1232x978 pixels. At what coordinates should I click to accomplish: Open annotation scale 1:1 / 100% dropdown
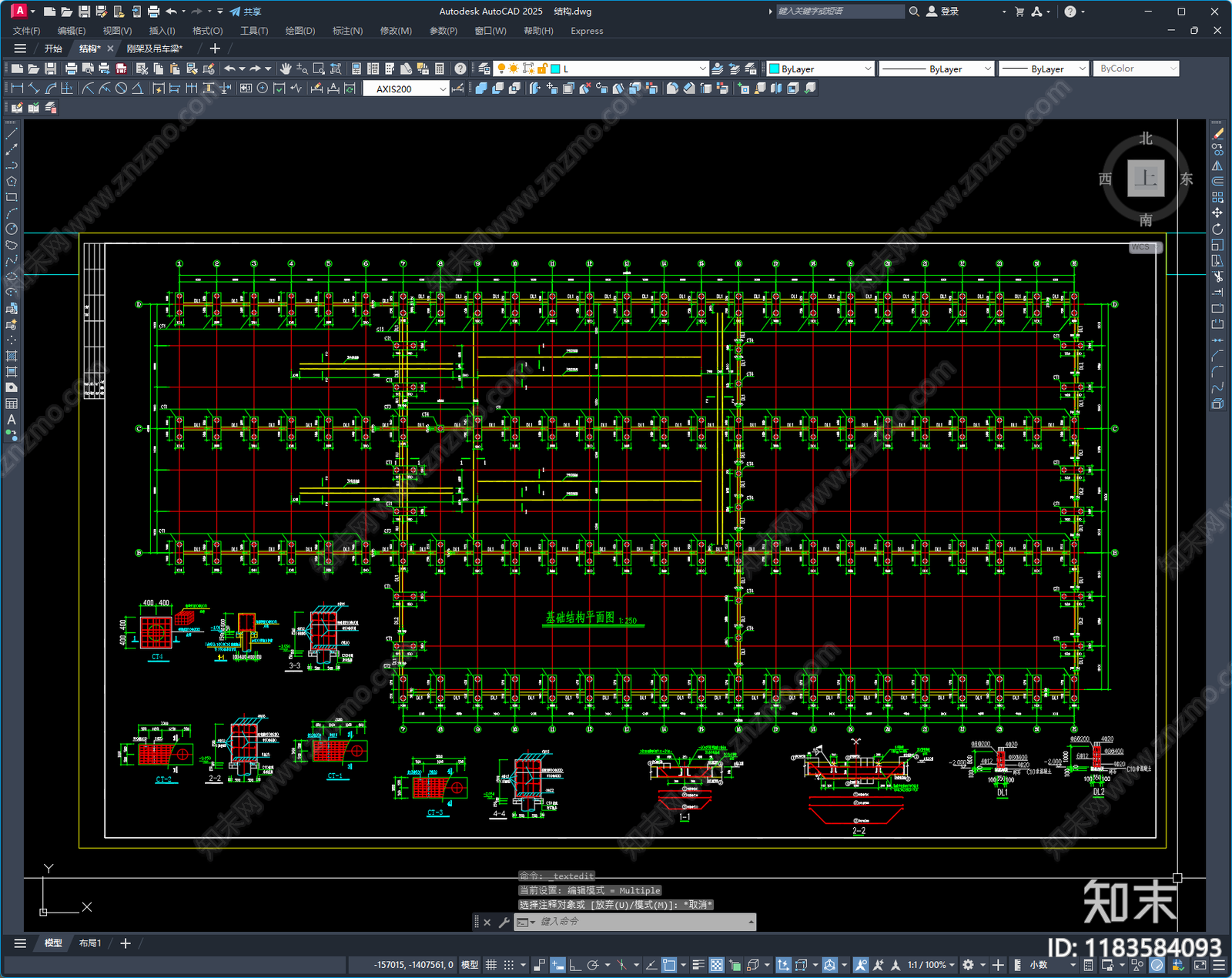click(x=931, y=965)
